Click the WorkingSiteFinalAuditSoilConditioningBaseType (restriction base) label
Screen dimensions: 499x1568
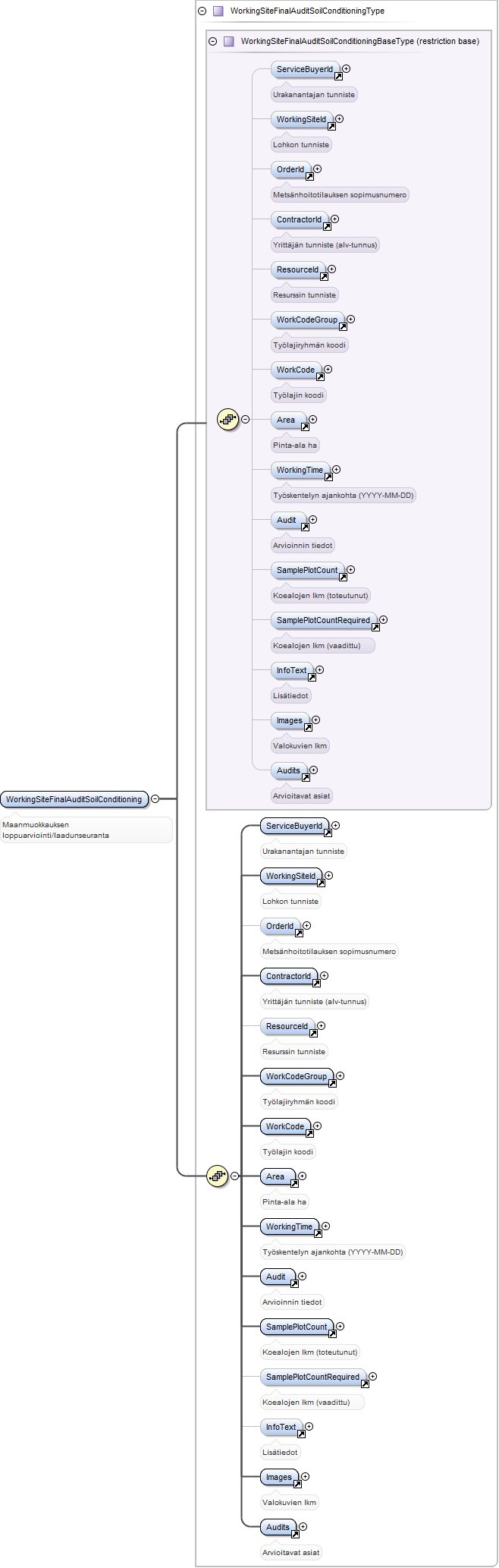pyautogui.click(x=360, y=42)
